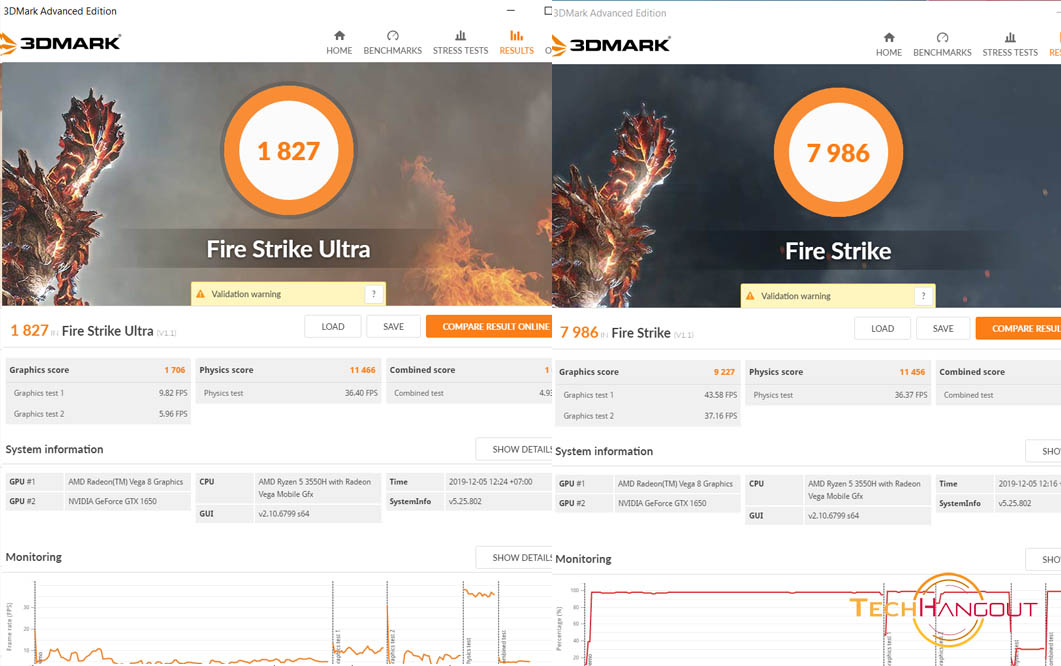Viewport: 1061px width, 666px height.
Task: Select Physics test 36.40 FPS row
Action: click(x=289, y=393)
